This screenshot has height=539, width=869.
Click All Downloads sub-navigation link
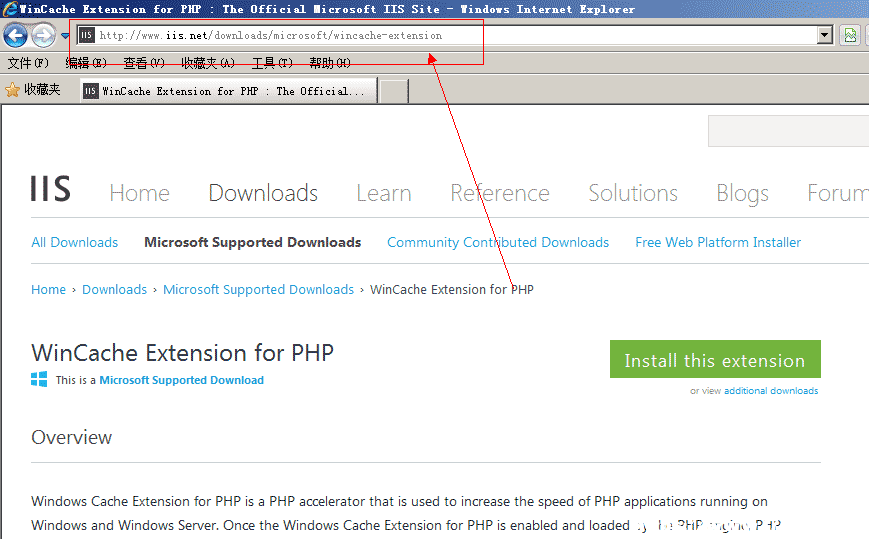[x=75, y=243]
